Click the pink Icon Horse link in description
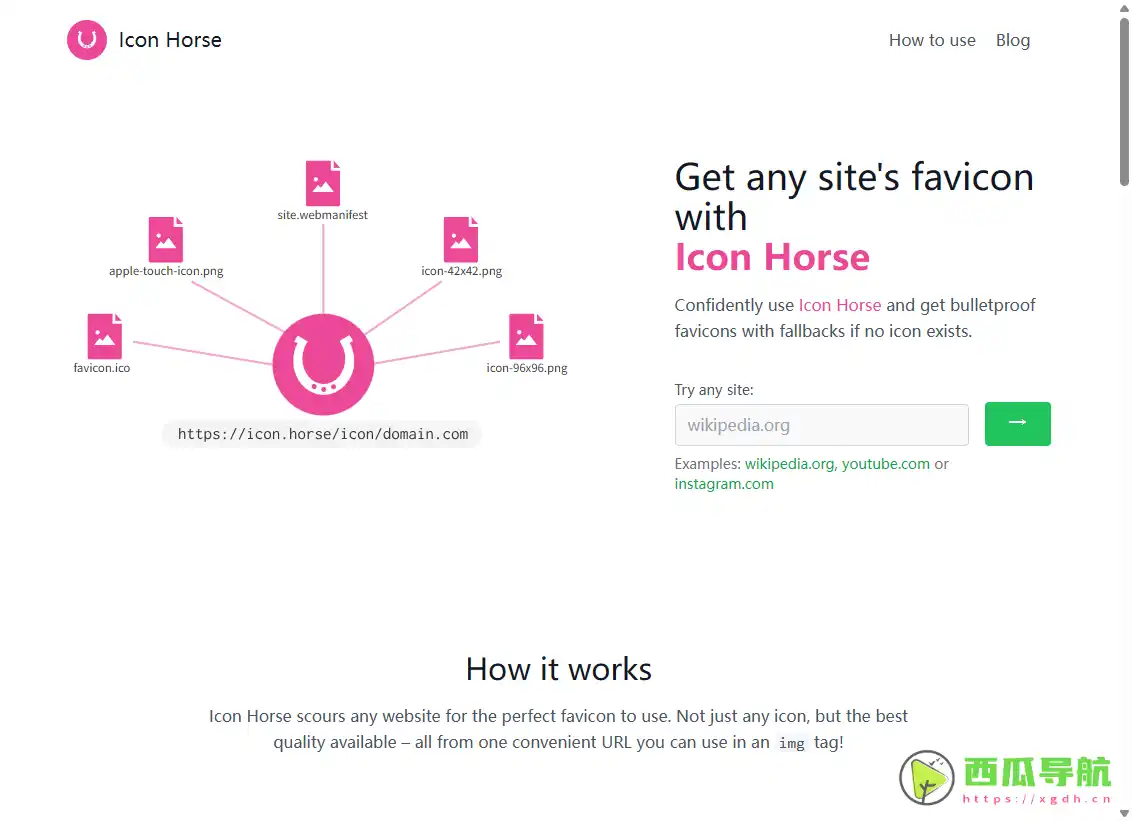Viewport: 1132px width, 821px height. coord(840,305)
